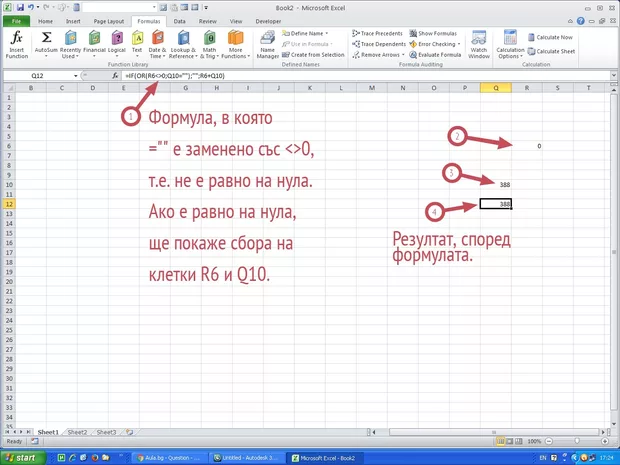
Task: Switch to the Developer ribbon tab
Action: 268,21
